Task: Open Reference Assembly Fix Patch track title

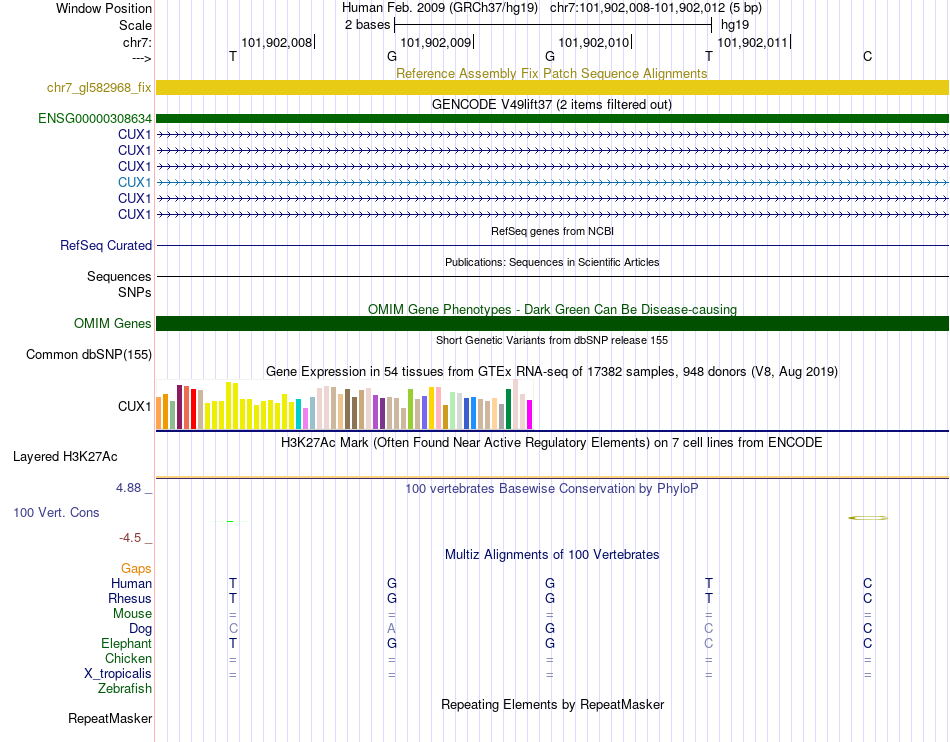Action: pyautogui.click(x=551, y=73)
